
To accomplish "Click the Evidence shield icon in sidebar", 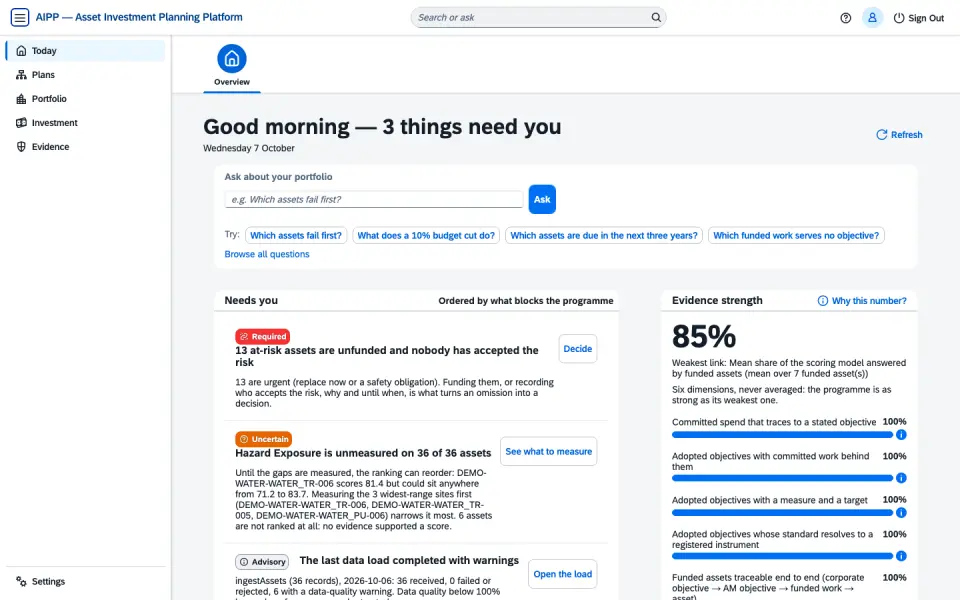I will pyautogui.click(x=21, y=146).
